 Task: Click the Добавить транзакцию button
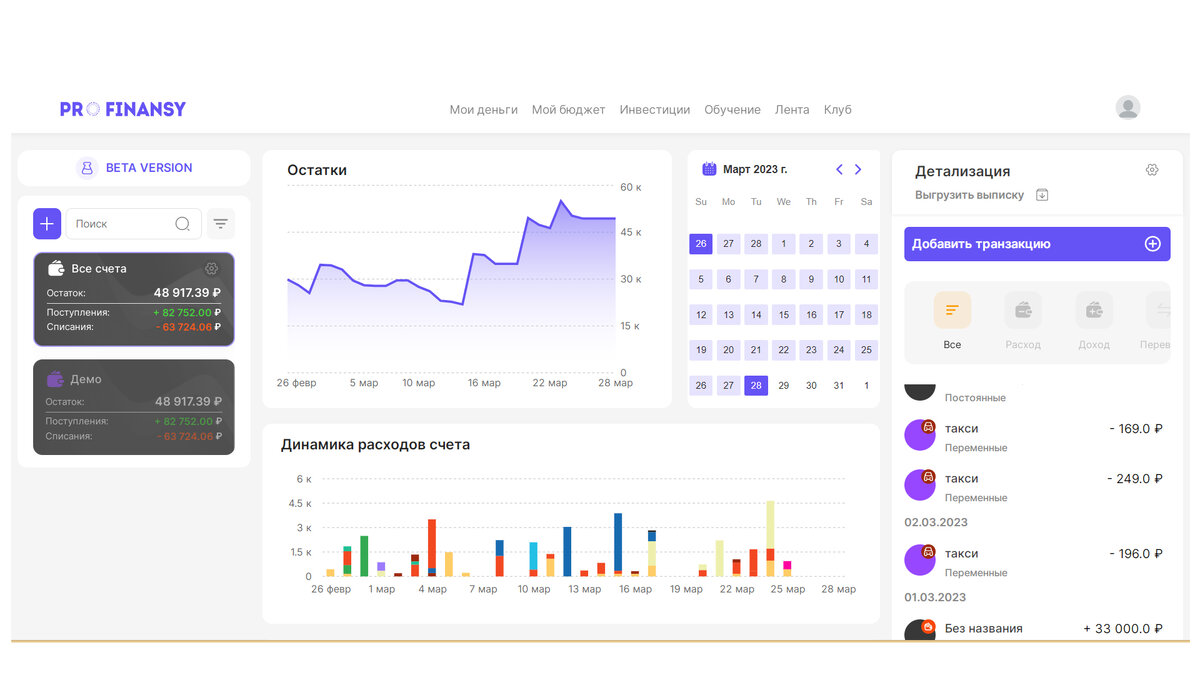pyautogui.click(x=1037, y=244)
